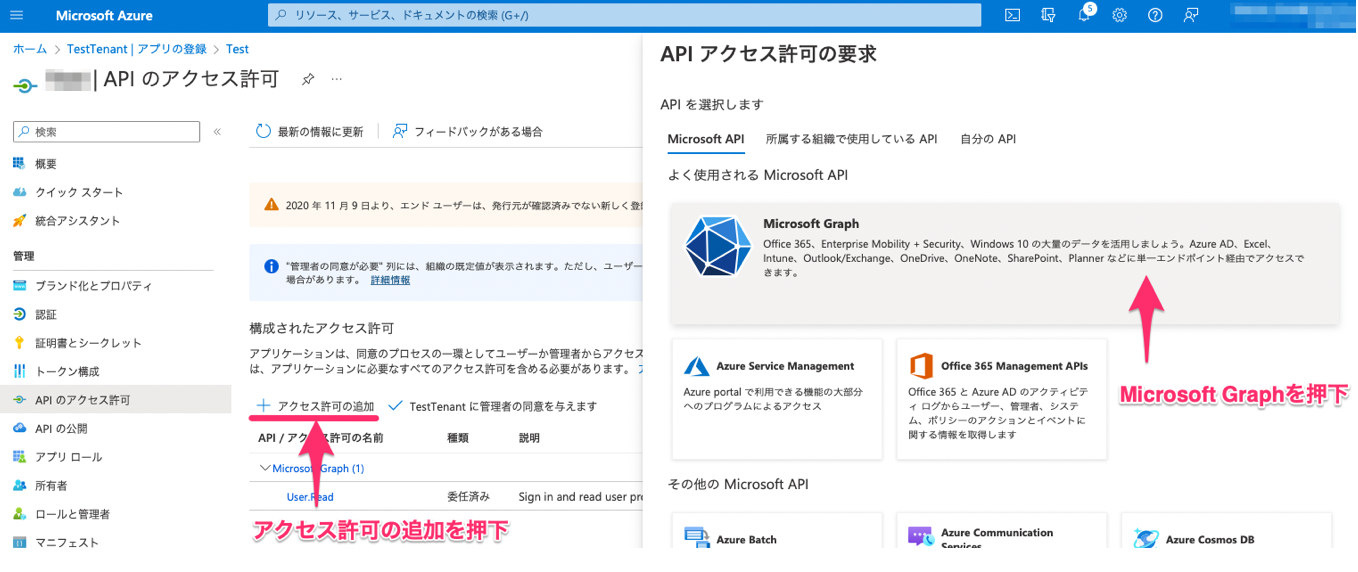The height and width of the screenshot is (572, 1358).
Task: Click the Azure Cosmos DB icon
Action: coord(1146,538)
